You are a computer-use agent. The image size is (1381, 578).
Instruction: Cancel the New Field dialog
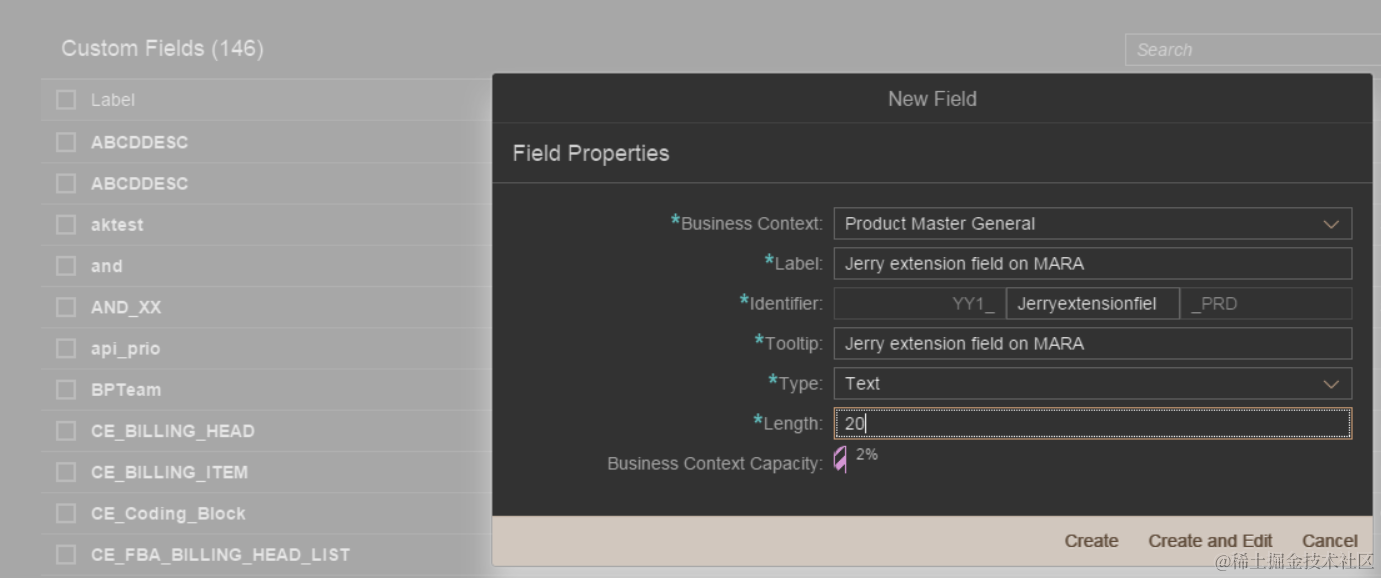point(1329,541)
